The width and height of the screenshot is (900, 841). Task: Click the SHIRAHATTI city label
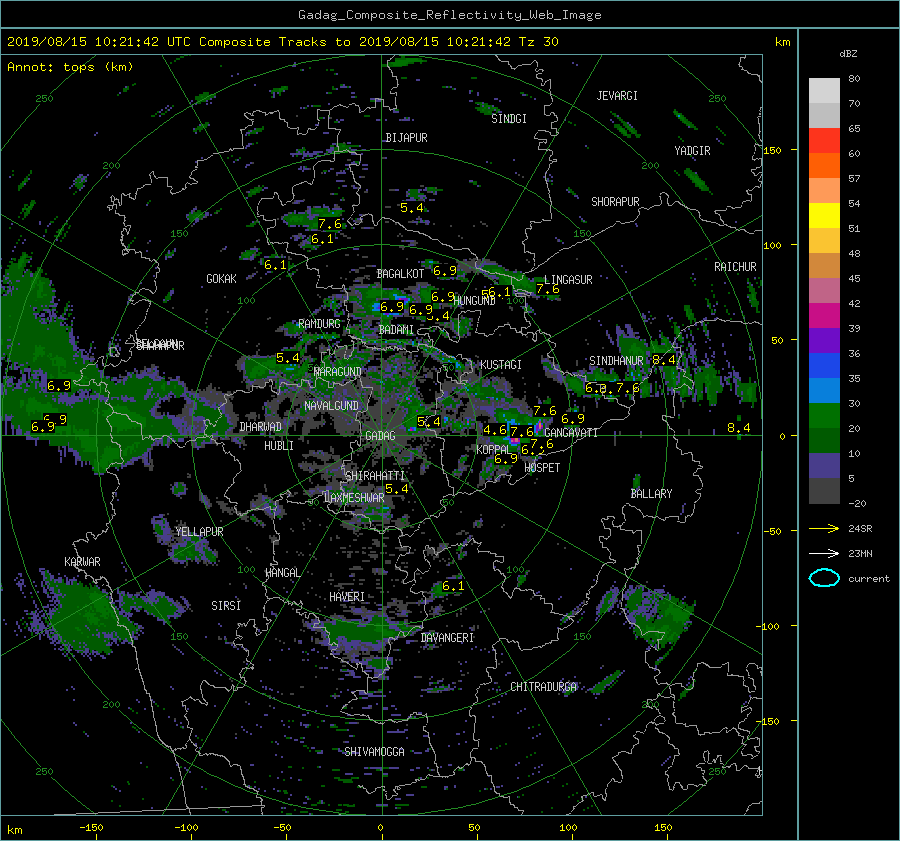375,475
